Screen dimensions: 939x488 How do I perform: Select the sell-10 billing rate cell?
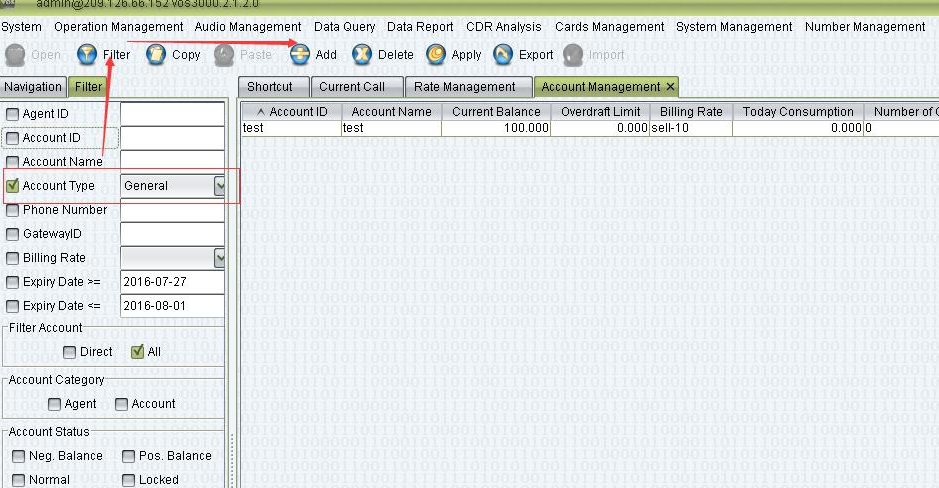pyautogui.click(x=691, y=128)
